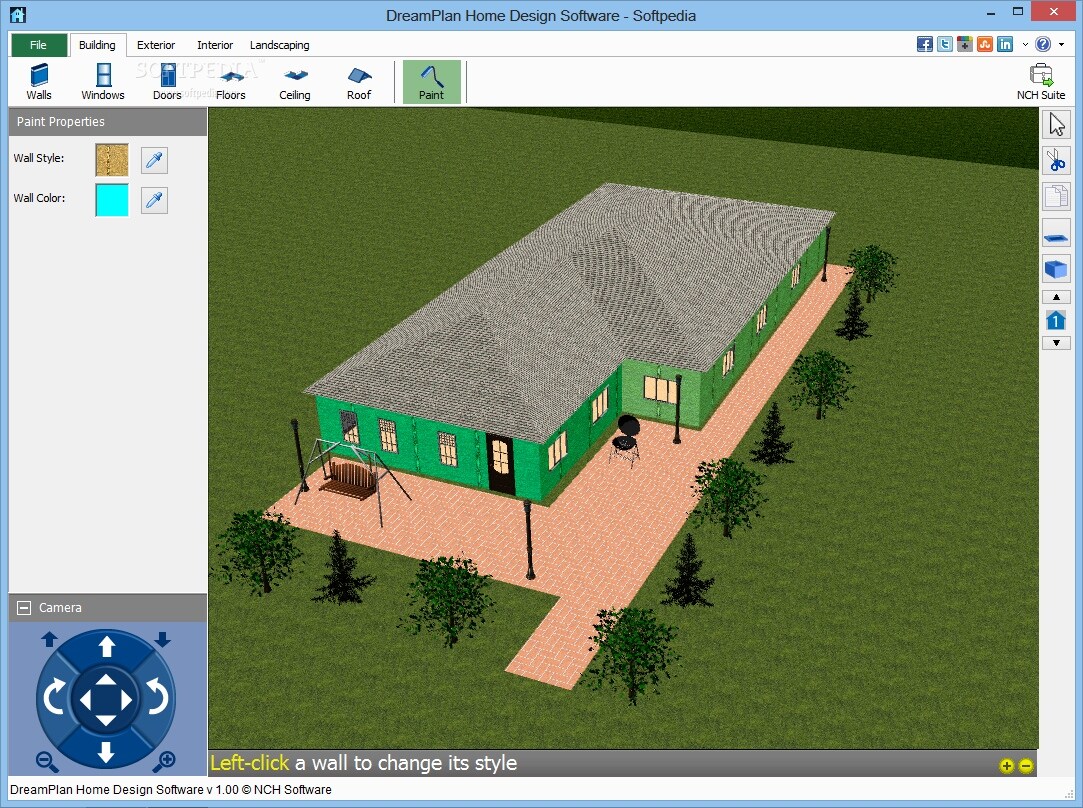
Task: Select the Walls tool
Action: tap(38, 80)
